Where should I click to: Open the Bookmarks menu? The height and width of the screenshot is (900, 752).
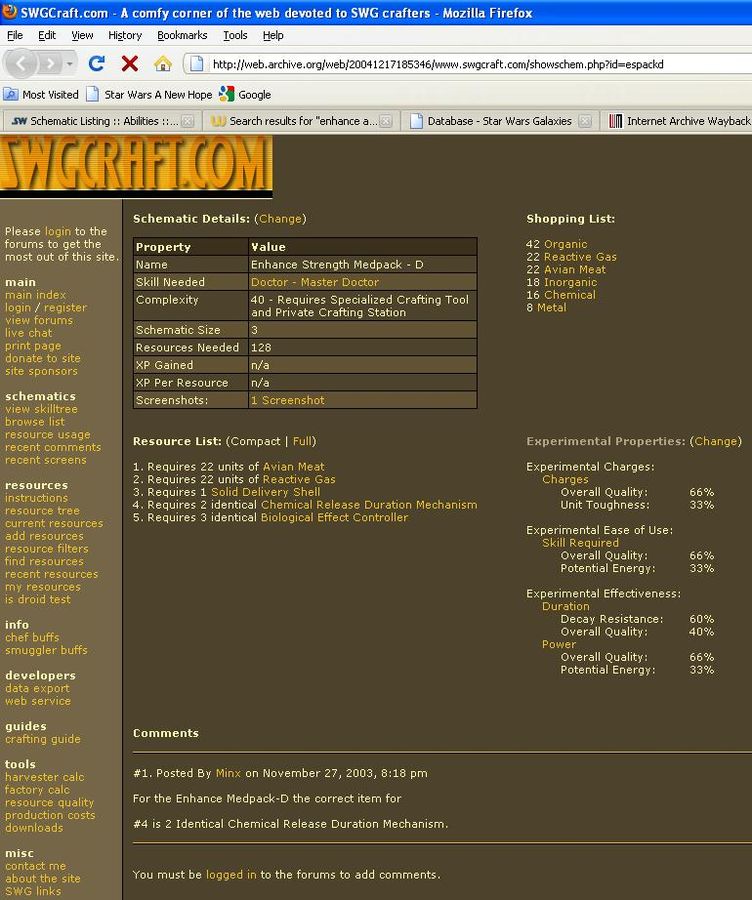[x=181, y=35]
